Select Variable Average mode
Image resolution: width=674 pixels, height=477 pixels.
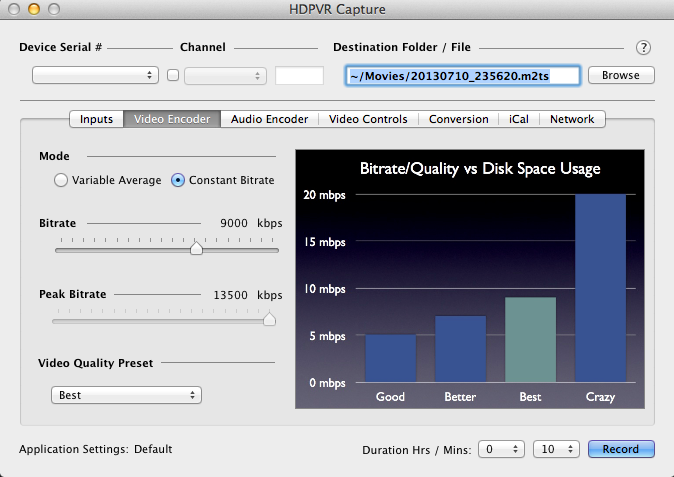[x=62, y=180]
